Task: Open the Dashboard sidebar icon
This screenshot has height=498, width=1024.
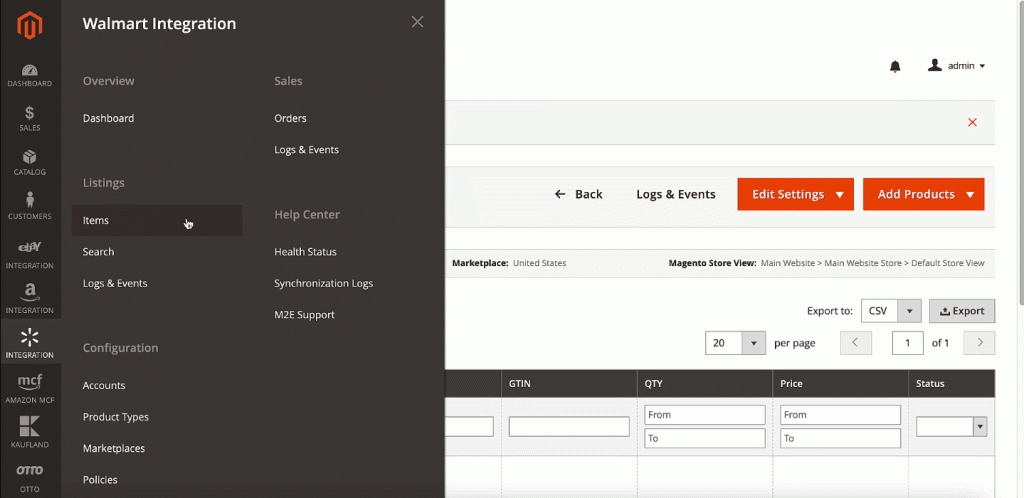Action: [30, 75]
